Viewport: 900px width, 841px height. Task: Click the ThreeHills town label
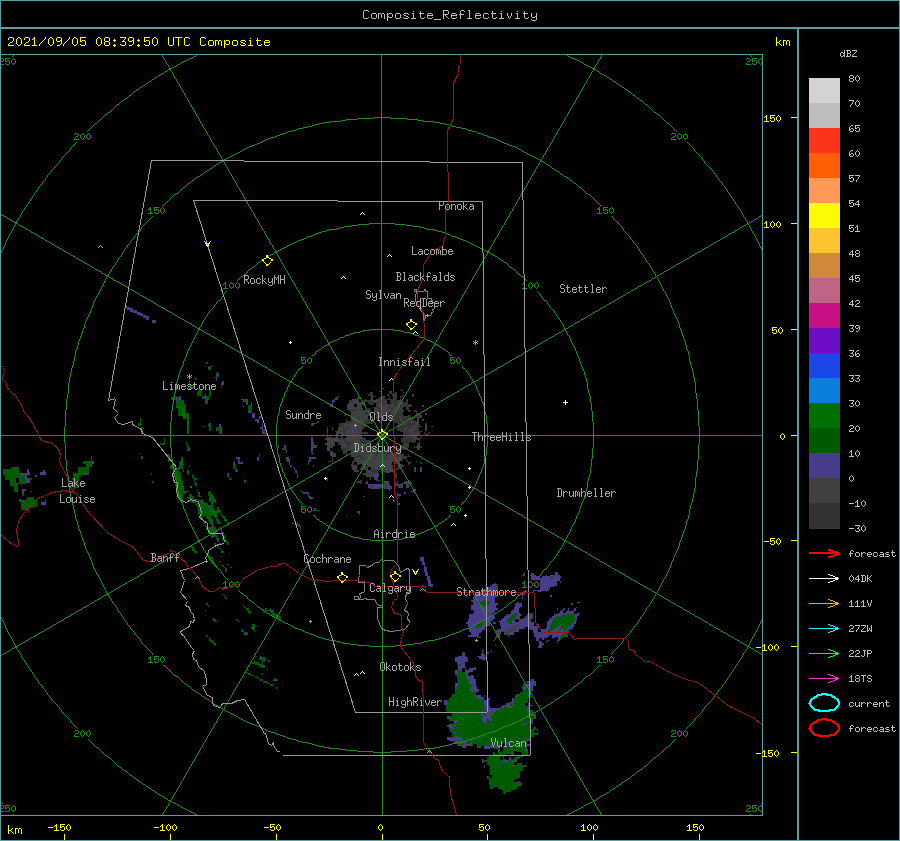(501, 437)
